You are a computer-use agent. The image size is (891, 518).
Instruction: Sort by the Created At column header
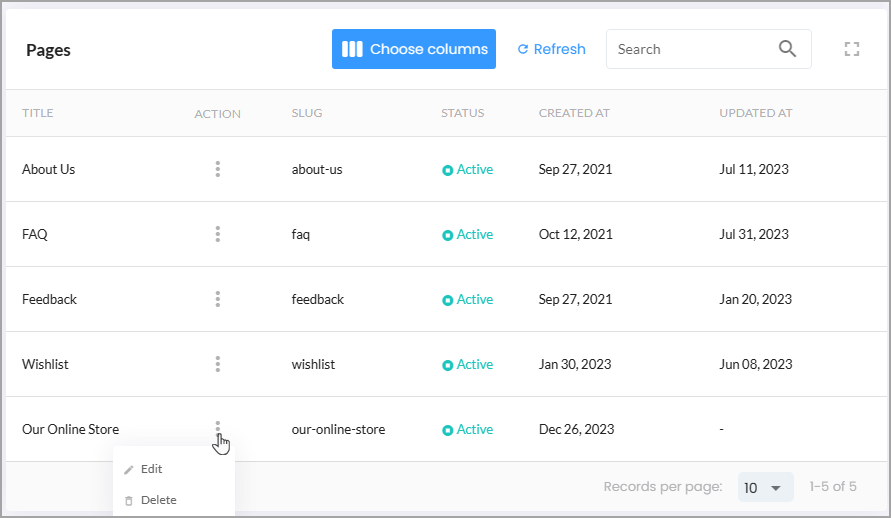click(x=574, y=113)
